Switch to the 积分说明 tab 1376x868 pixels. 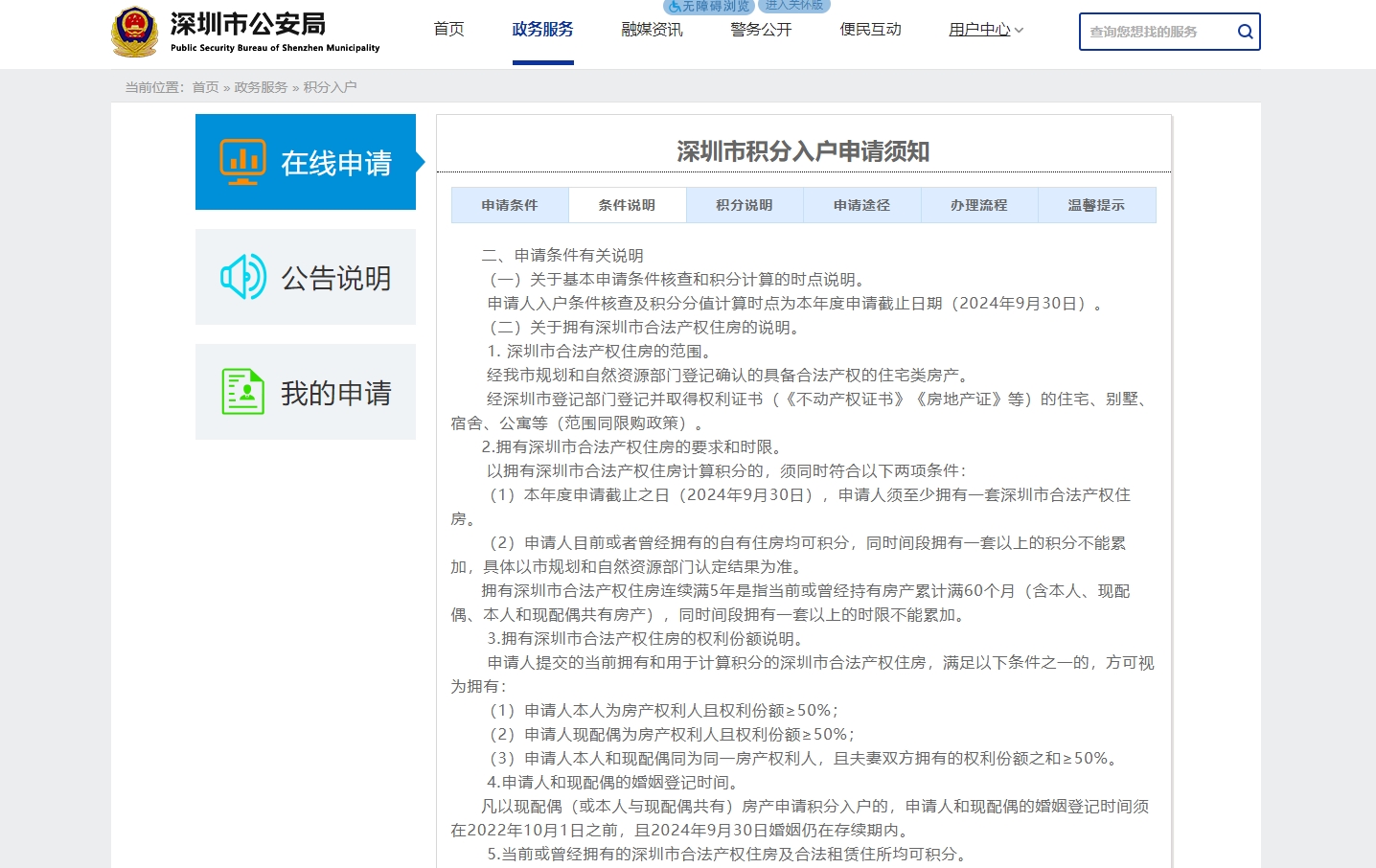pos(745,205)
